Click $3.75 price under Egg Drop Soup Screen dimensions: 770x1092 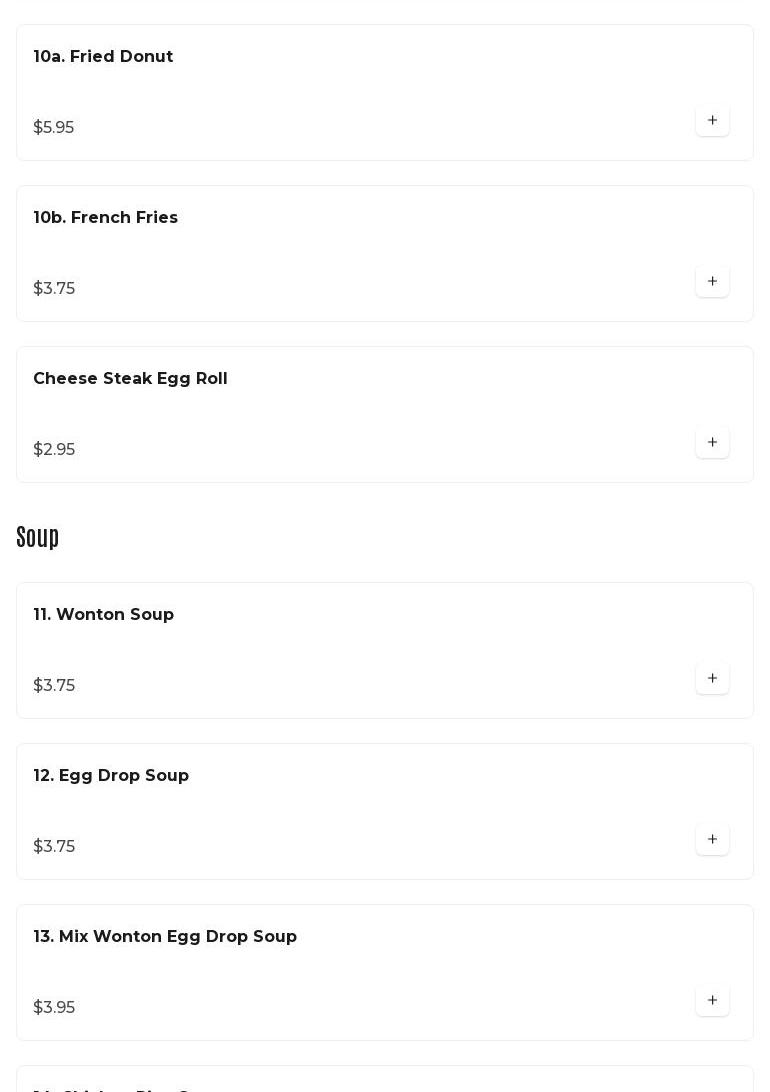[x=54, y=847]
